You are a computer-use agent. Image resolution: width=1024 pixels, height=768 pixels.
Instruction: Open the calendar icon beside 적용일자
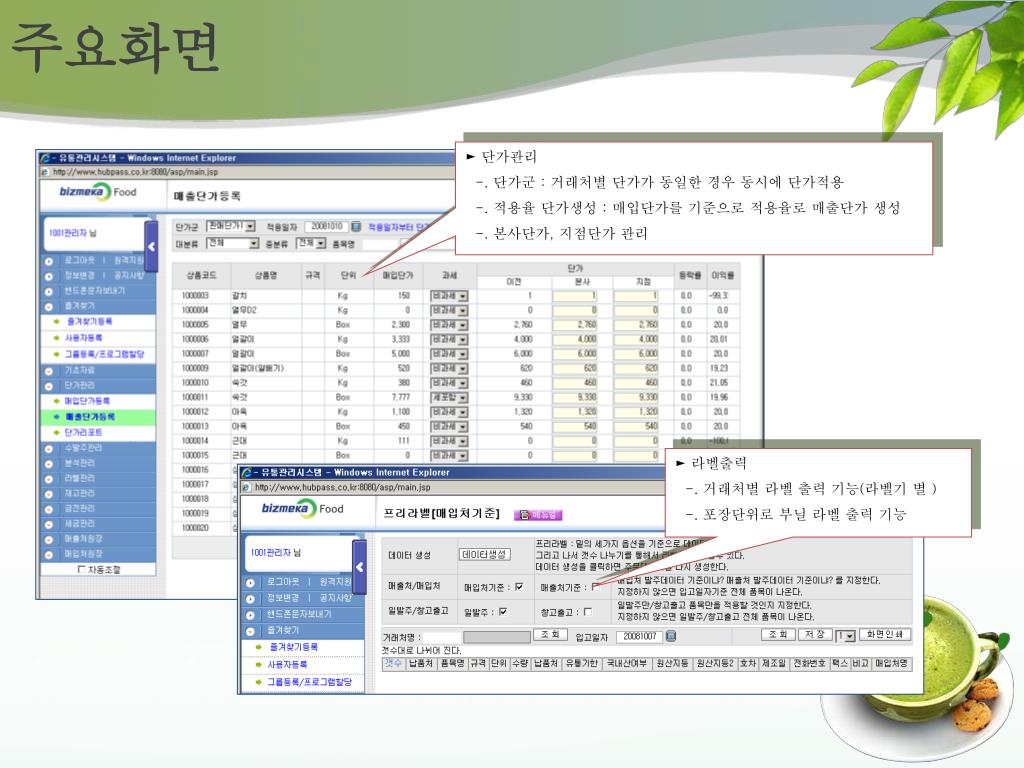pos(356,227)
